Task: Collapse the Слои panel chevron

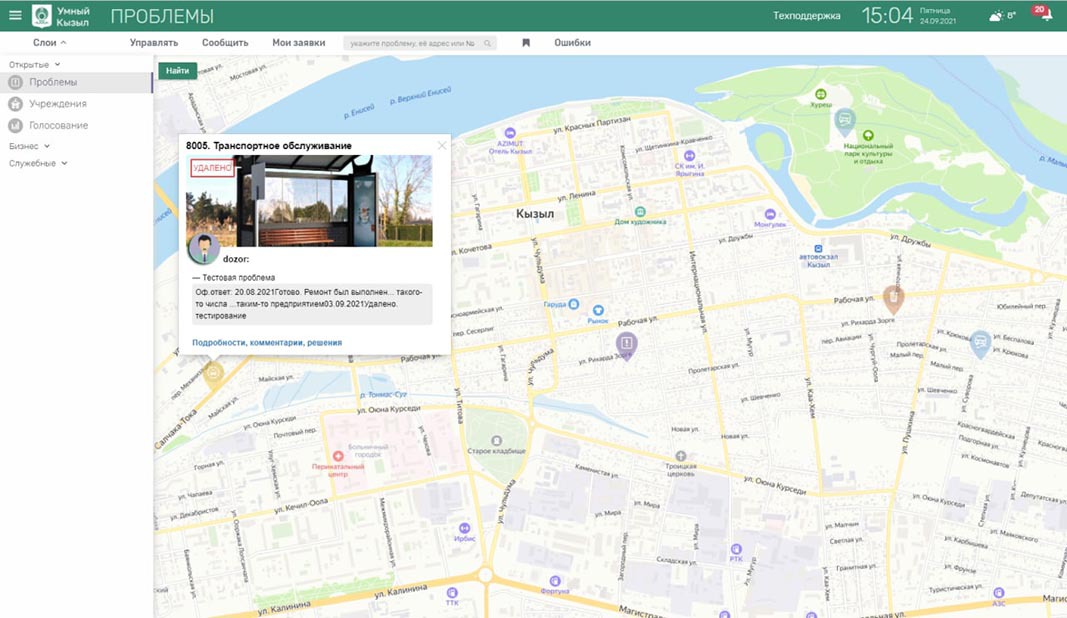Action: pyautogui.click(x=64, y=43)
